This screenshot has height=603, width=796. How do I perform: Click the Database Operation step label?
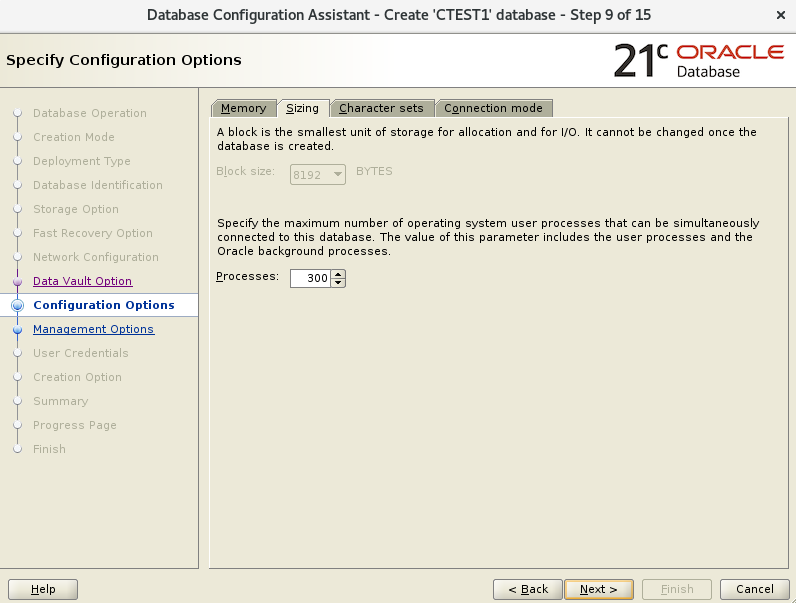pos(90,113)
